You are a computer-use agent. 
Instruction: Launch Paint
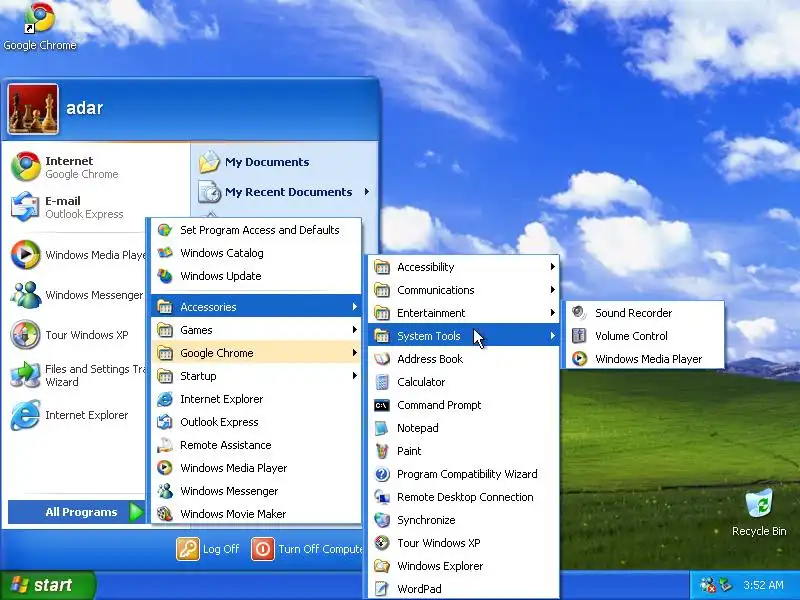click(464, 451)
